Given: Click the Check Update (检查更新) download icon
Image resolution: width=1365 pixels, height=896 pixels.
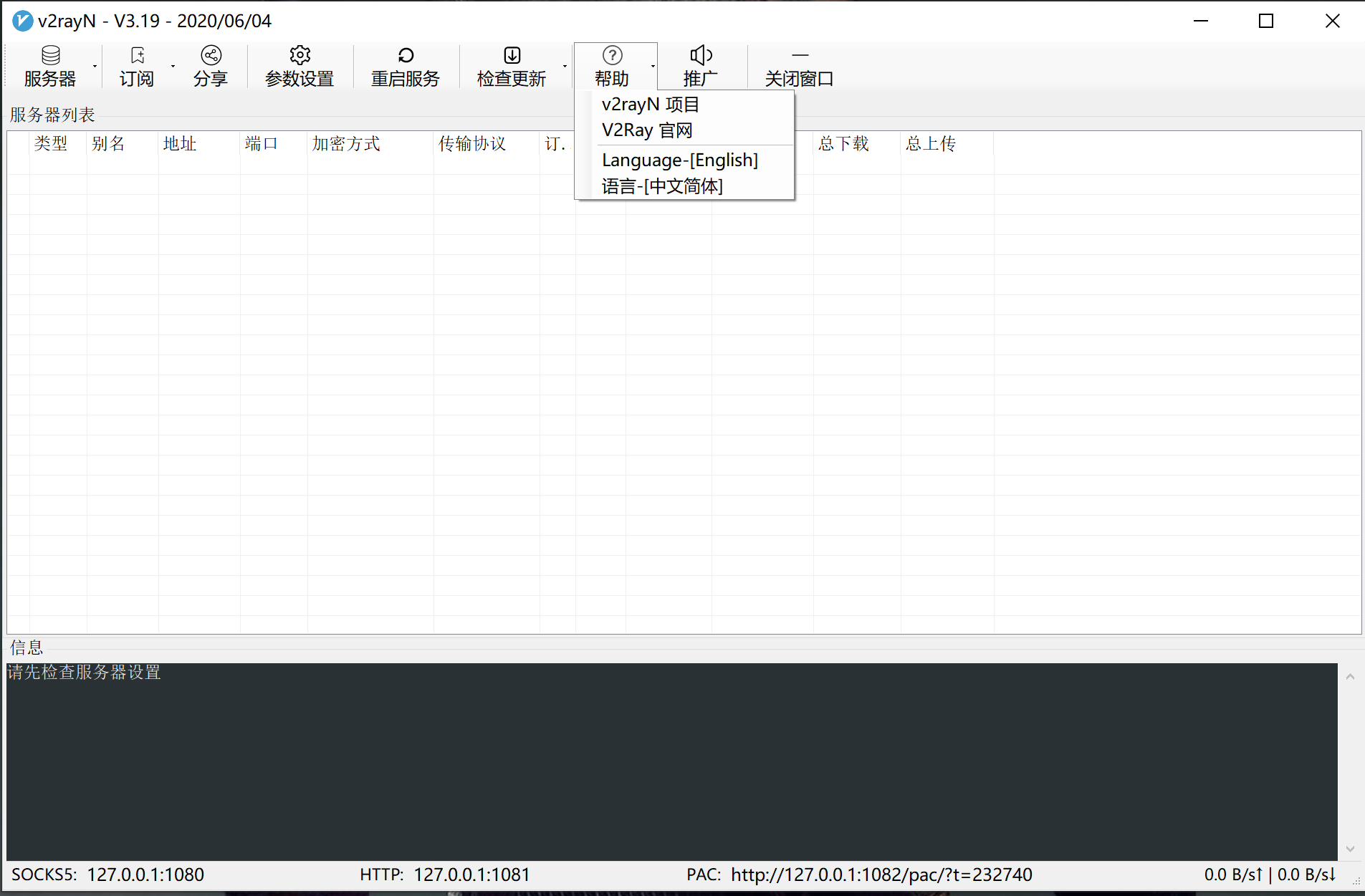Looking at the screenshot, I should [x=512, y=56].
